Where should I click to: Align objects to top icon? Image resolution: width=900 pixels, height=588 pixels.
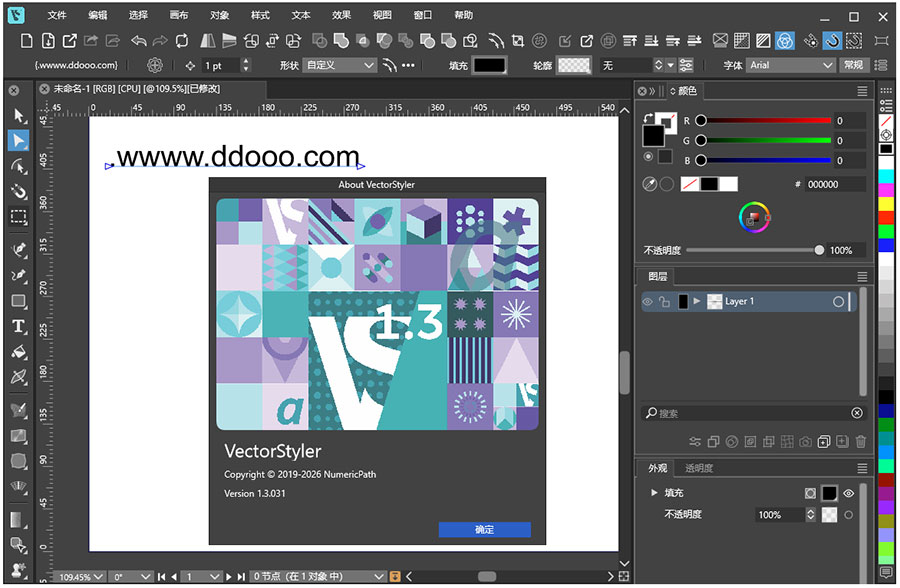pos(630,41)
